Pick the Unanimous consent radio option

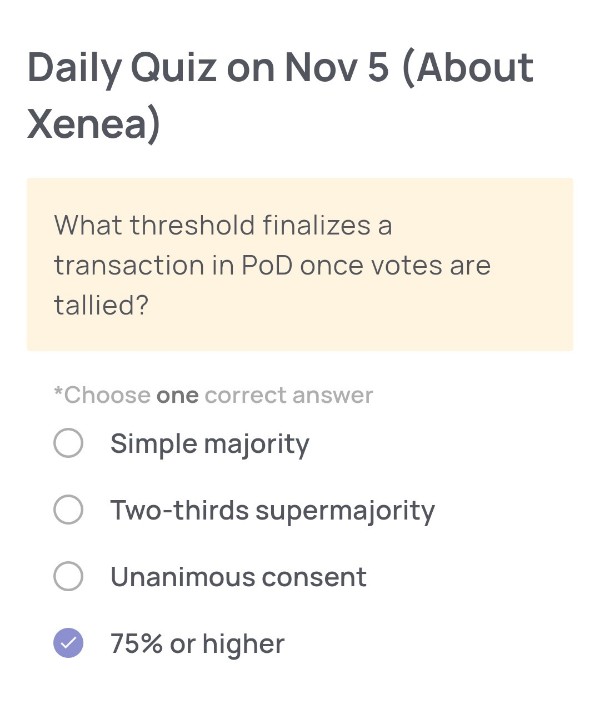tap(68, 577)
